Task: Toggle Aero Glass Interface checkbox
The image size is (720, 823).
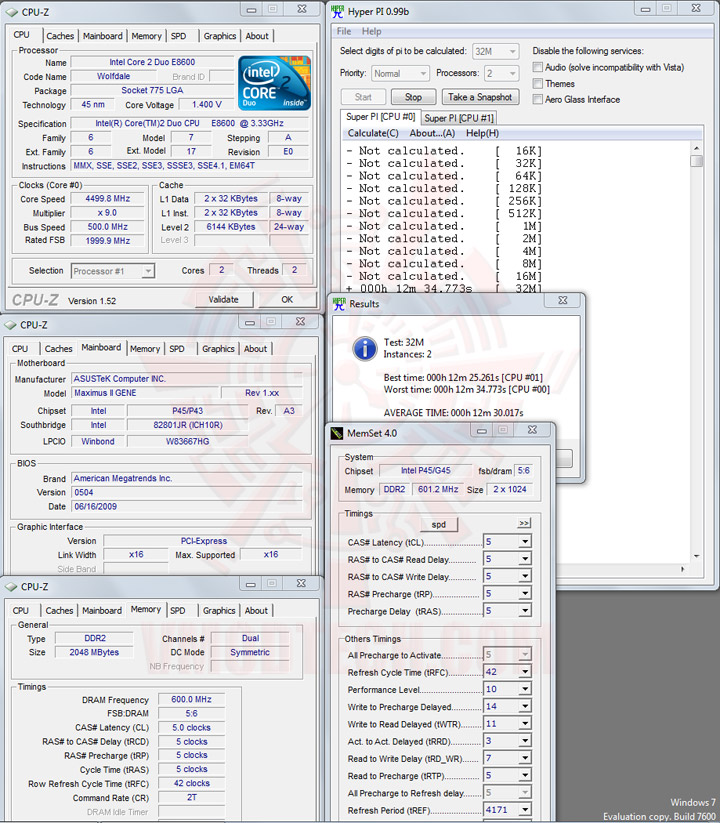Action: pyautogui.click(x=537, y=99)
